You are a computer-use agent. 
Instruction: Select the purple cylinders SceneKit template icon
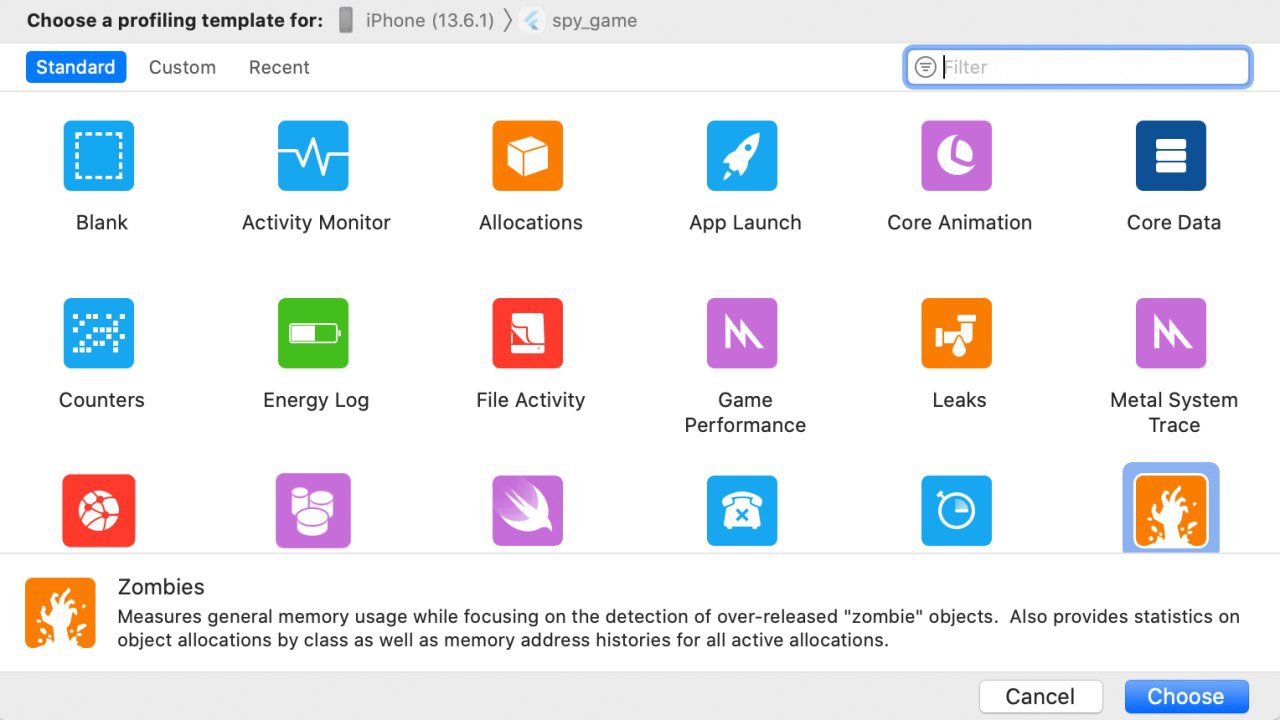point(313,511)
